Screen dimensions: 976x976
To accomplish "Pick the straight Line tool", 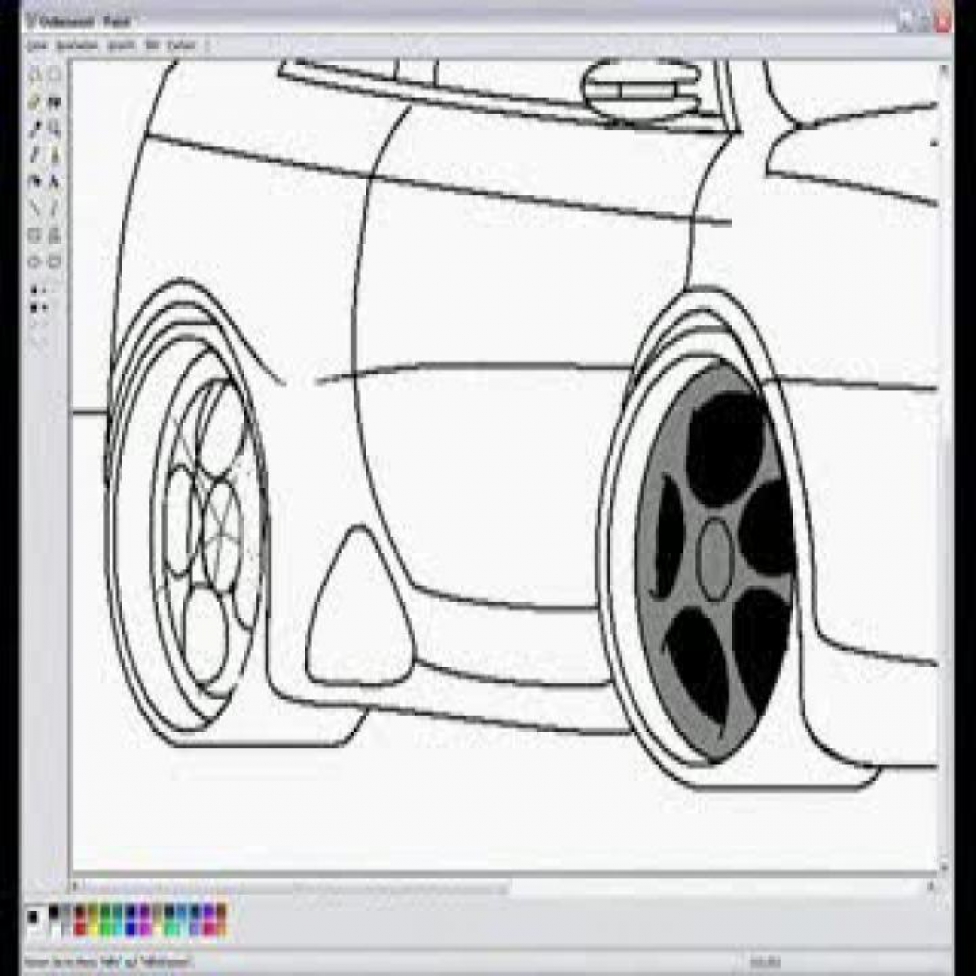I will coord(34,209).
